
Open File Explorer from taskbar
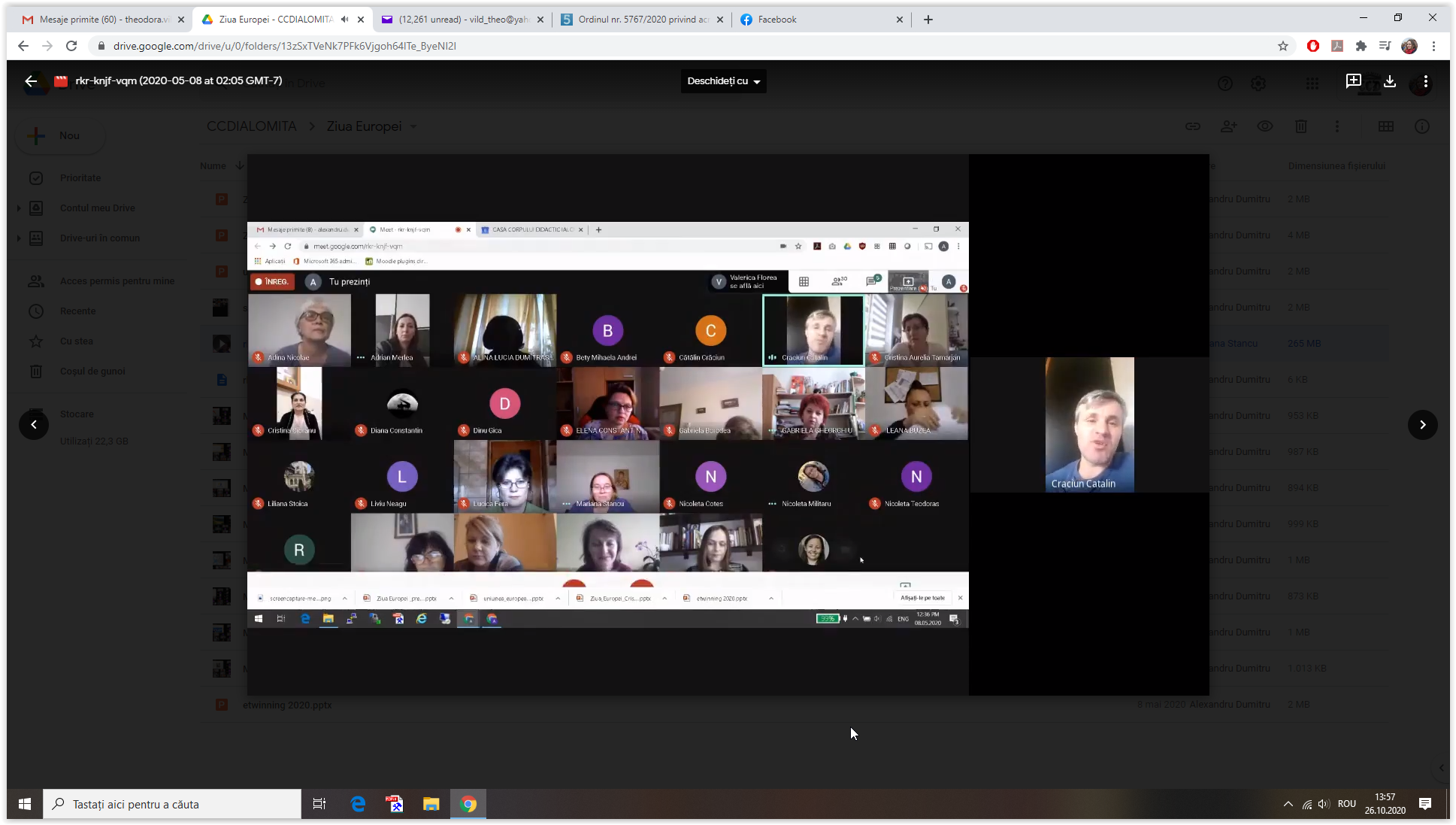[x=431, y=804]
